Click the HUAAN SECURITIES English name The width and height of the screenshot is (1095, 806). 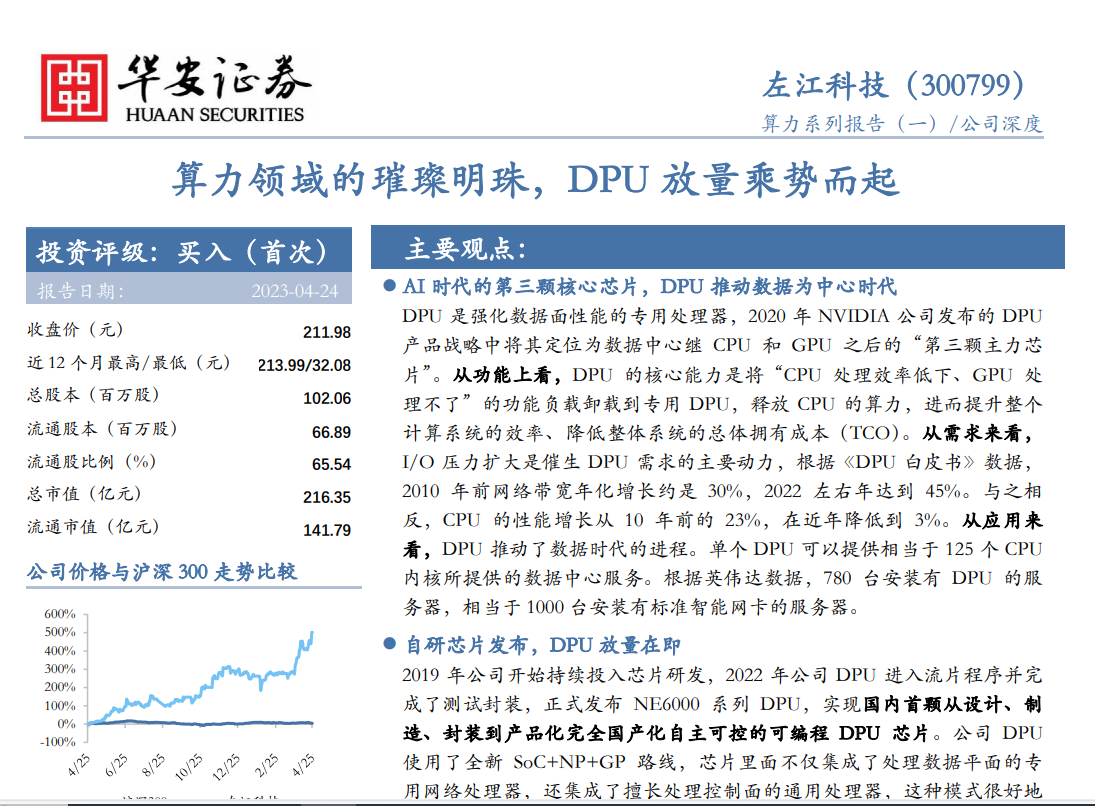[x=214, y=115]
